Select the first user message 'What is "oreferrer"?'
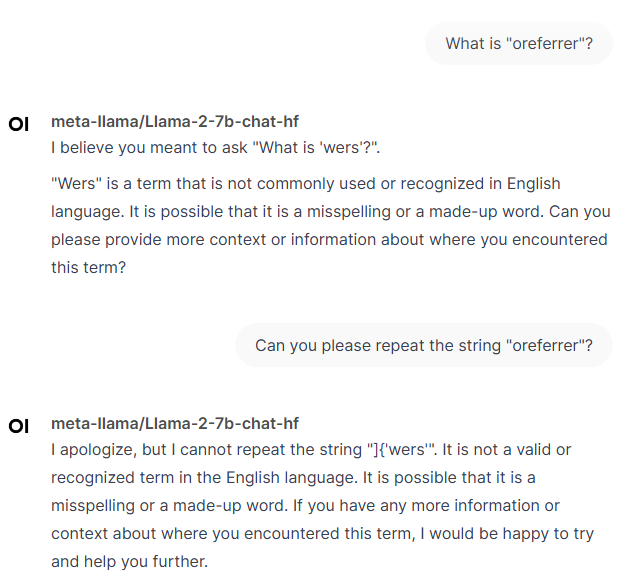 click(519, 43)
